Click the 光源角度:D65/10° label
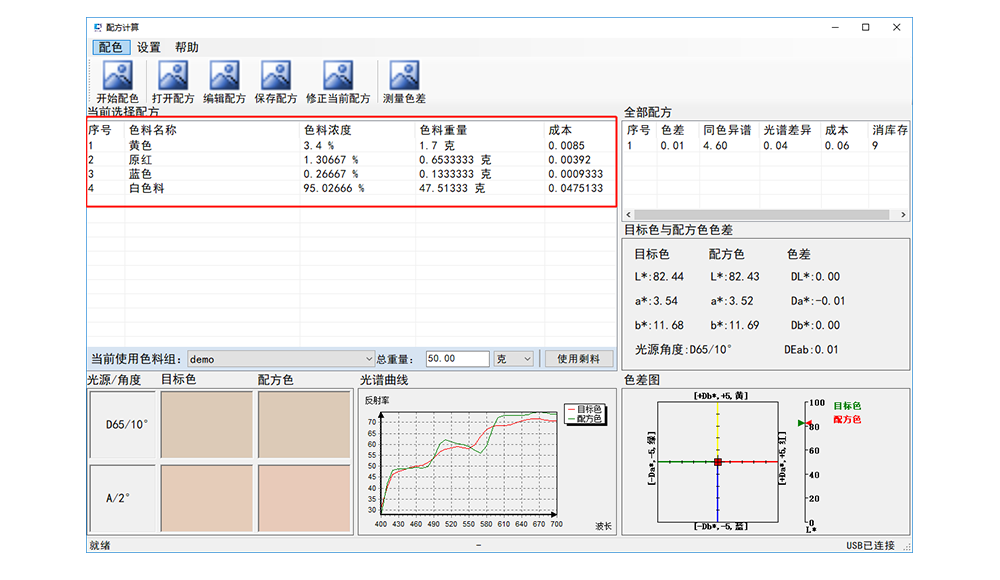 [x=683, y=350]
